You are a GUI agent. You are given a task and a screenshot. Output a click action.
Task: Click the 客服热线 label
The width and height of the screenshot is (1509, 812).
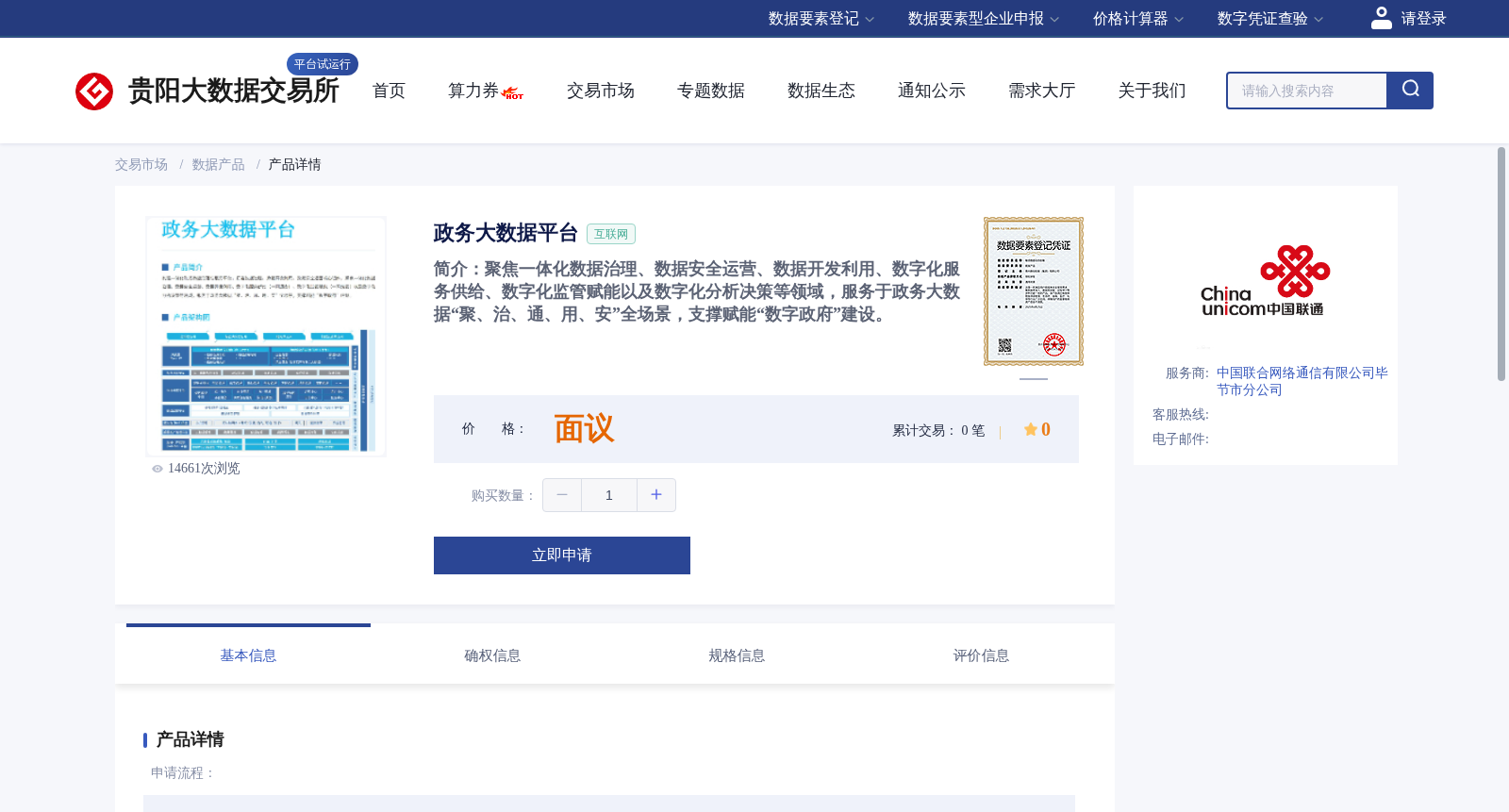click(1181, 415)
